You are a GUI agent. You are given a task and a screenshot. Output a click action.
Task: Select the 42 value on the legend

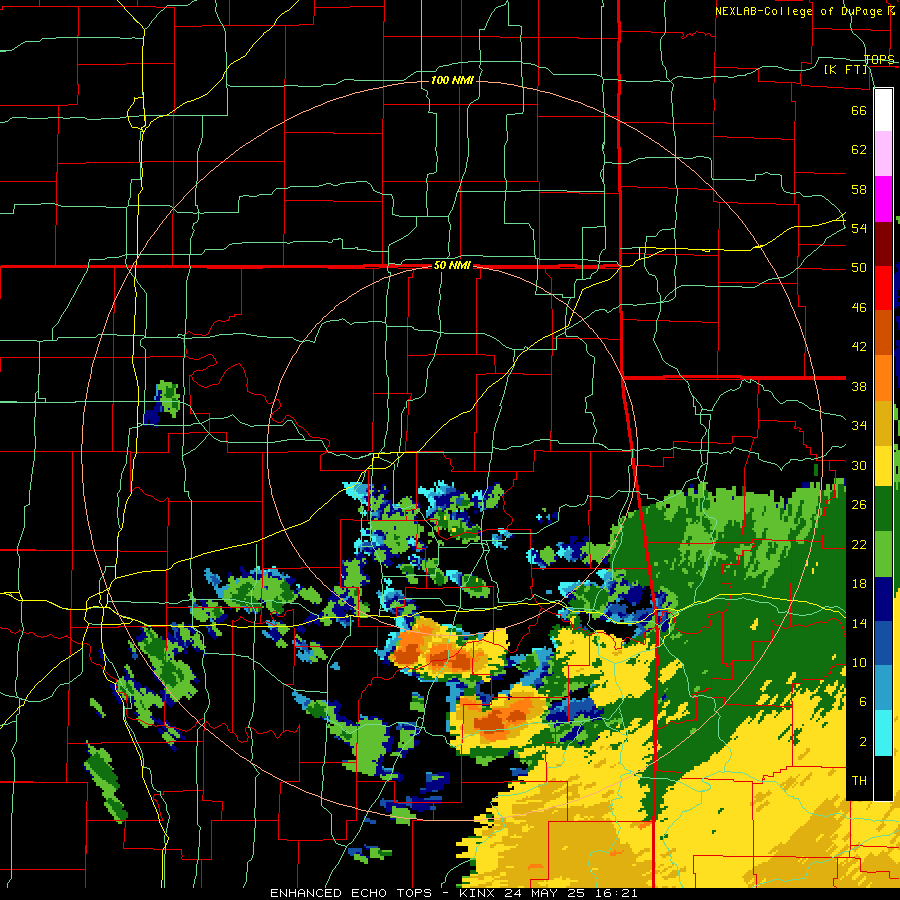tap(859, 346)
